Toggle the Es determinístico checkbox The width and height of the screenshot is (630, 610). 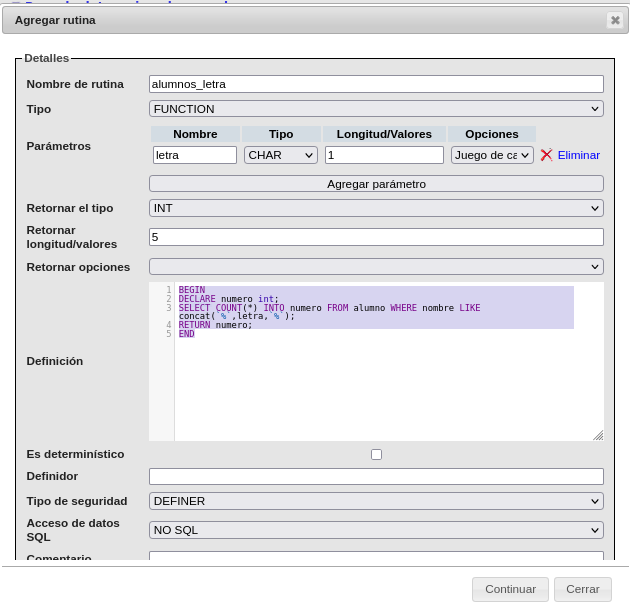(x=376, y=454)
